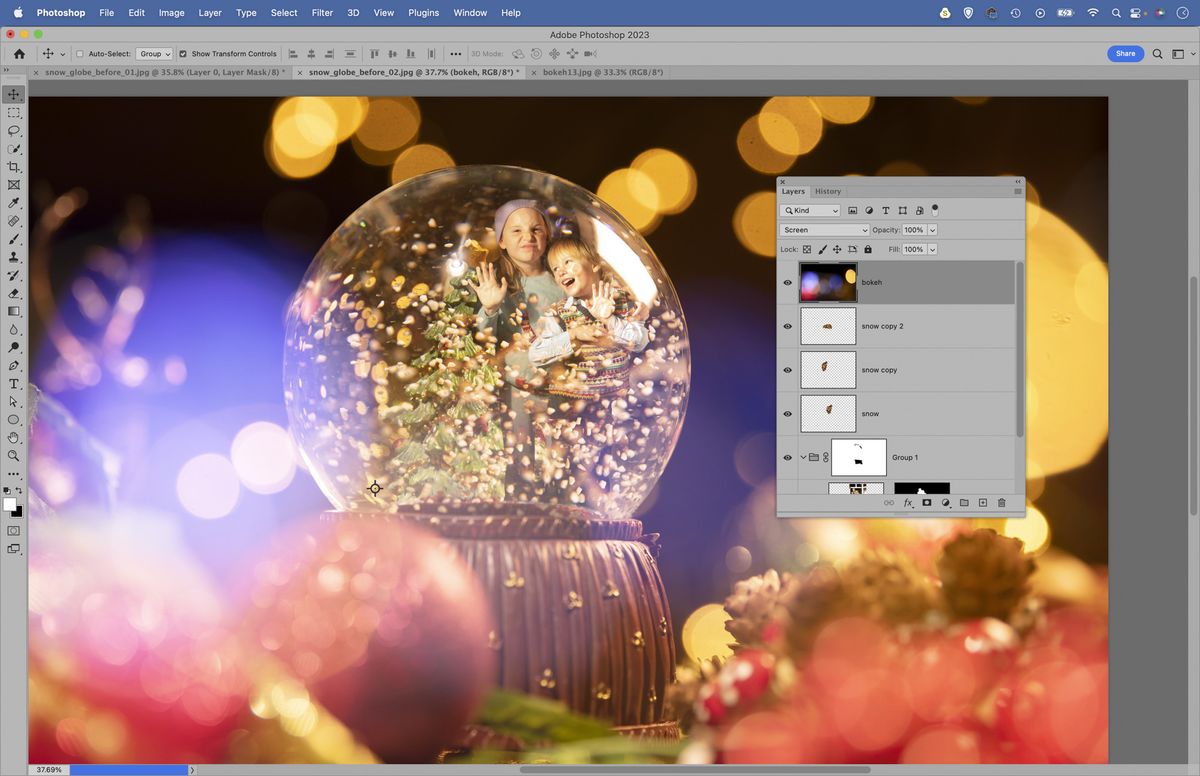Viewport: 1200px width, 776px height.
Task: Select the Lasso tool
Action: point(15,130)
